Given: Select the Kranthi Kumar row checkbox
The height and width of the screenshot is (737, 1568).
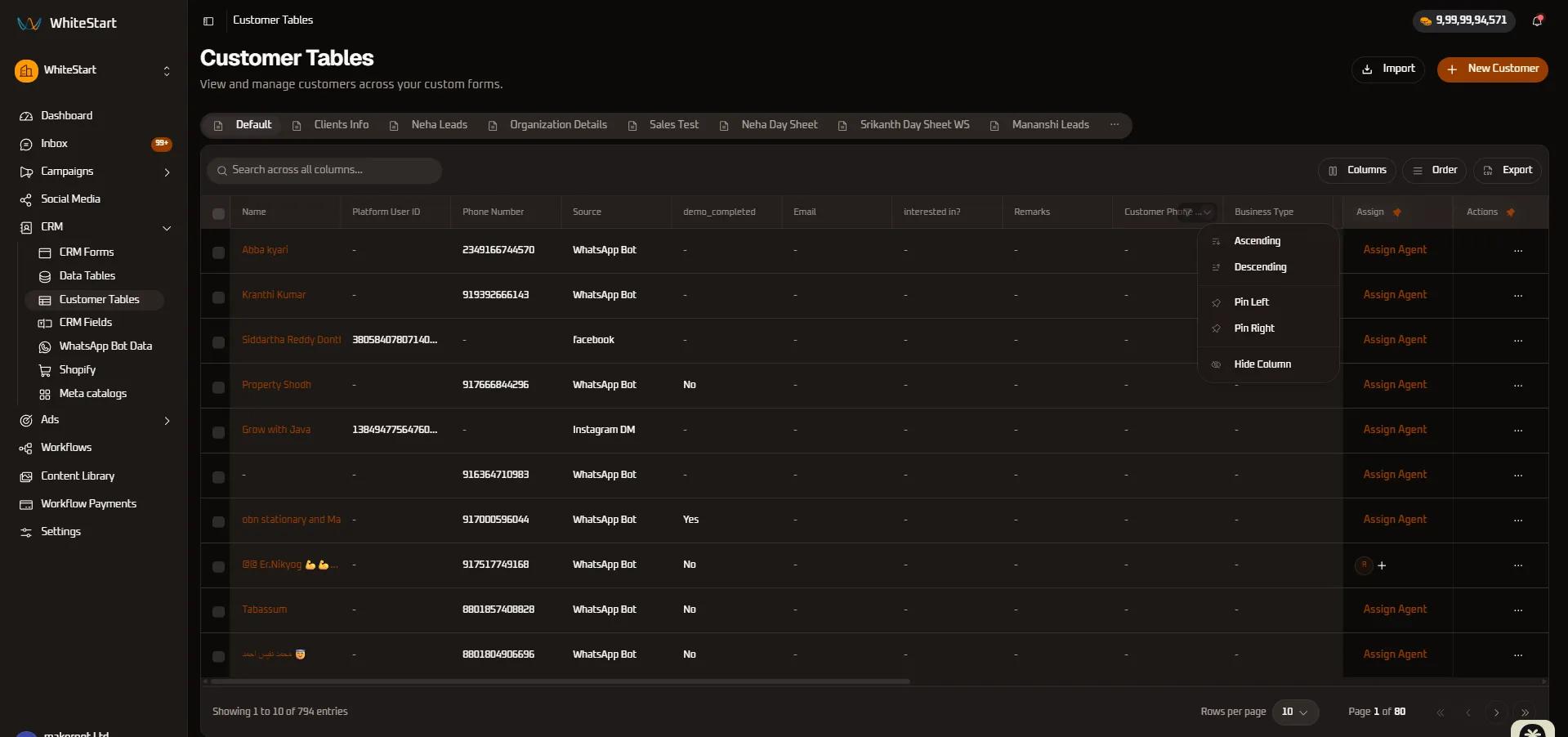Looking at the screenshot, I should click(218, 297).
